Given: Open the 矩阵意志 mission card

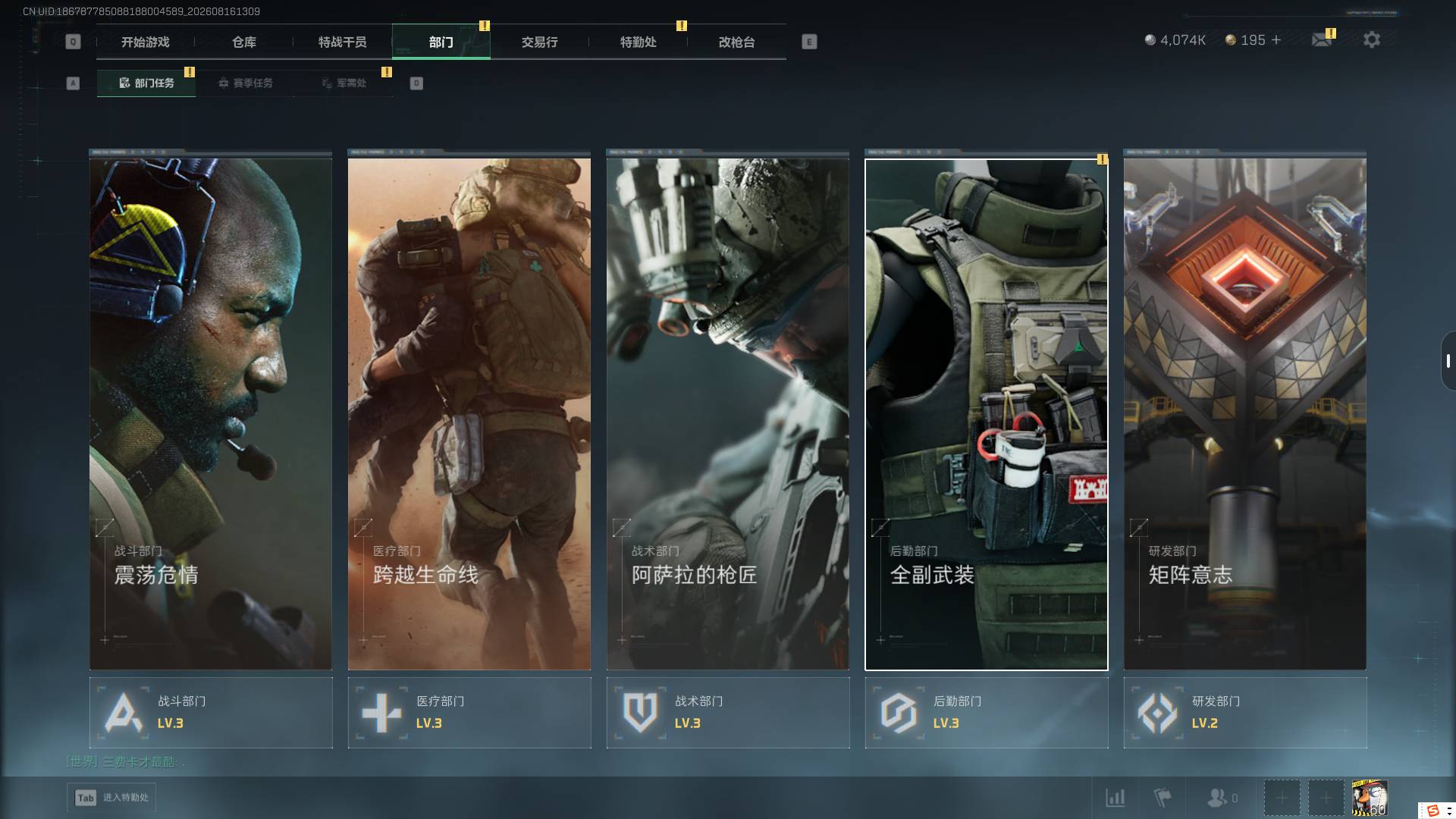Looking at the screenshot, I should click(x=1245, y=414).
